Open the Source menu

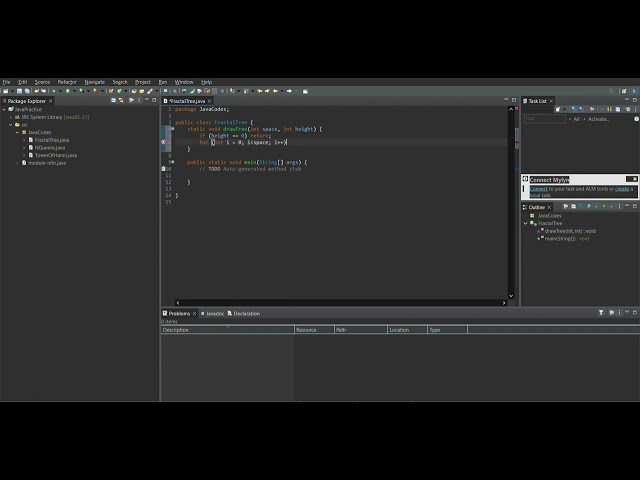pyautogui.click(x=42, y=82)
